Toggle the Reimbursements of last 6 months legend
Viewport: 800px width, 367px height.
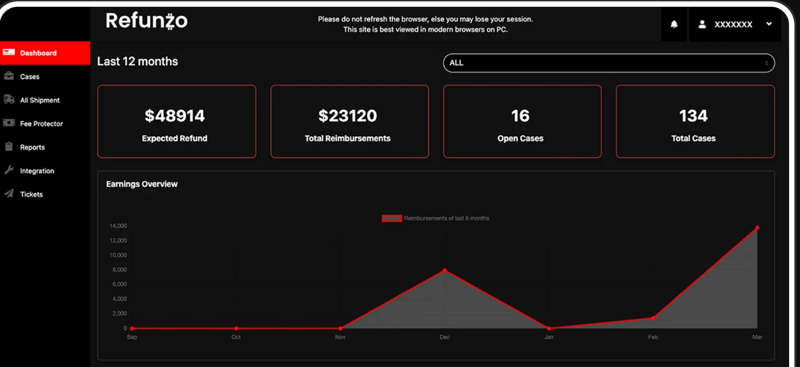[436, 218]
